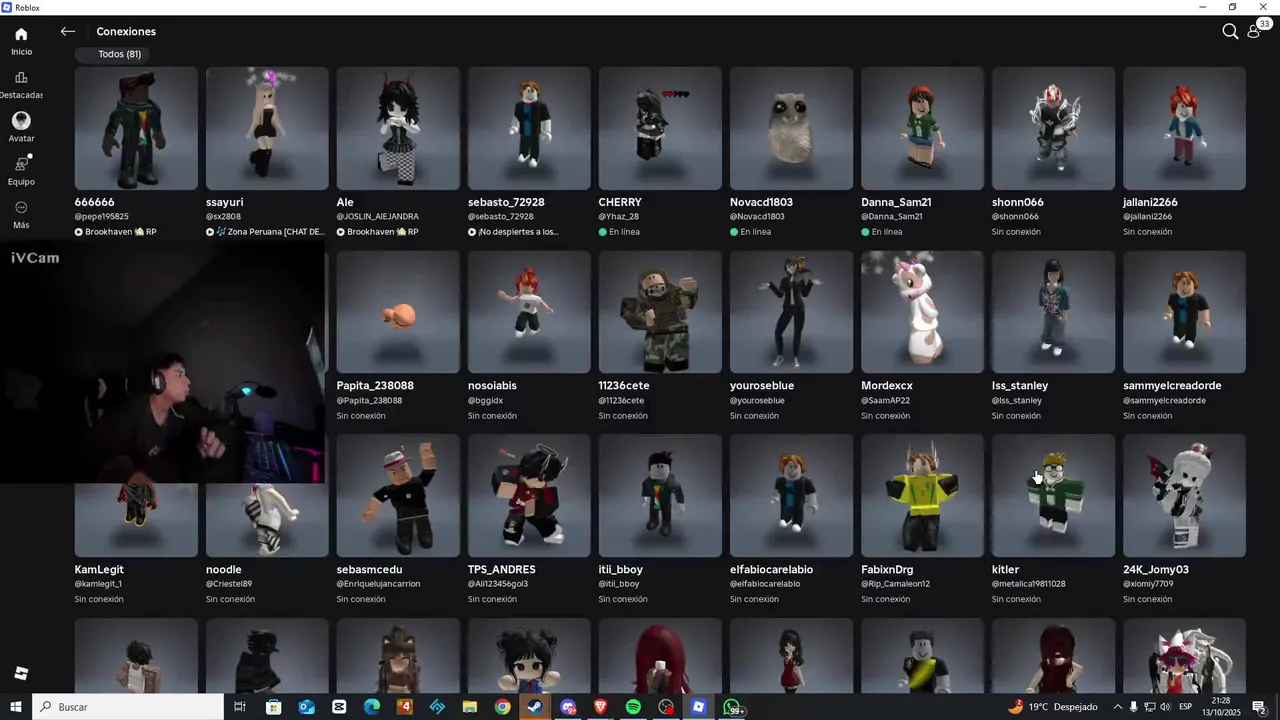Open elfabiocarelabio's avatar thumbnail

pos(791,496)
